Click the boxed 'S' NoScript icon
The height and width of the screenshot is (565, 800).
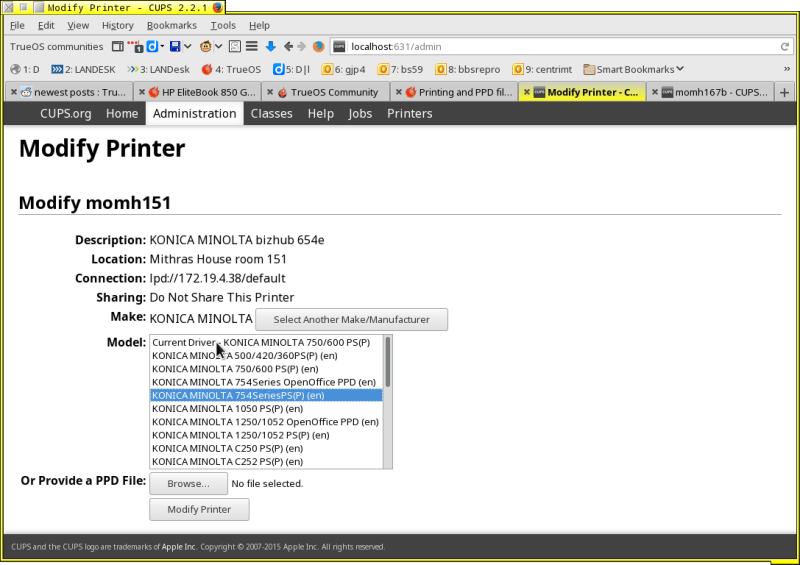pos(235,46)
